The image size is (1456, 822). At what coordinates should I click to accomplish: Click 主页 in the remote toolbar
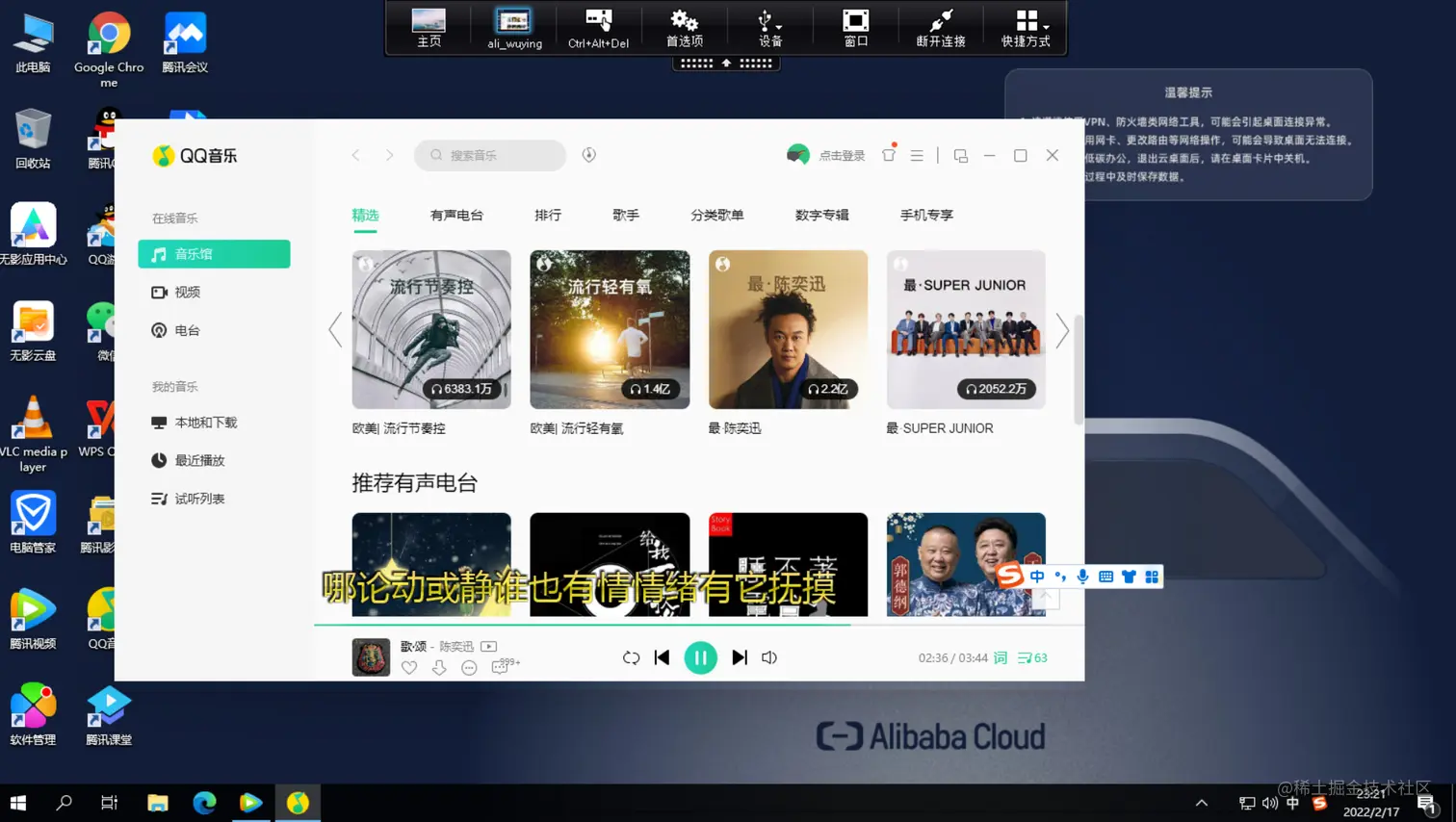coord(429,28)
